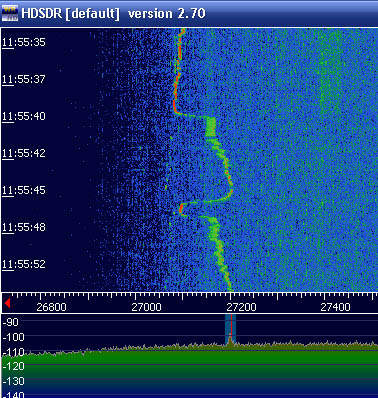This screenshot has height=398, width=378.
Task: Click the wide green burst near 11:55:40
Action: (x=211, y=126)
